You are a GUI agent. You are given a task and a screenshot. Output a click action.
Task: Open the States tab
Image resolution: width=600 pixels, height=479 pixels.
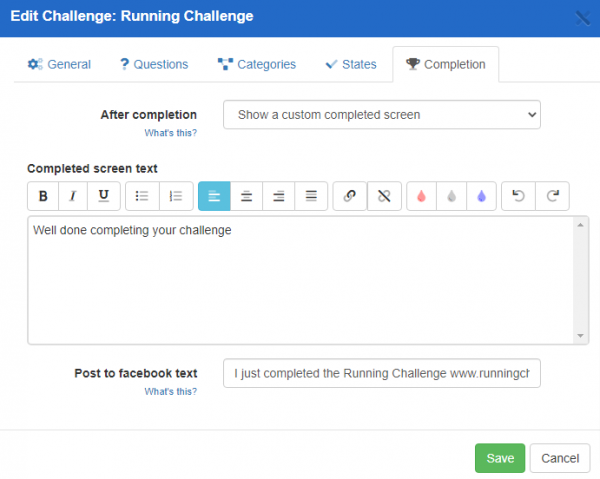click(x=351, y=64)
